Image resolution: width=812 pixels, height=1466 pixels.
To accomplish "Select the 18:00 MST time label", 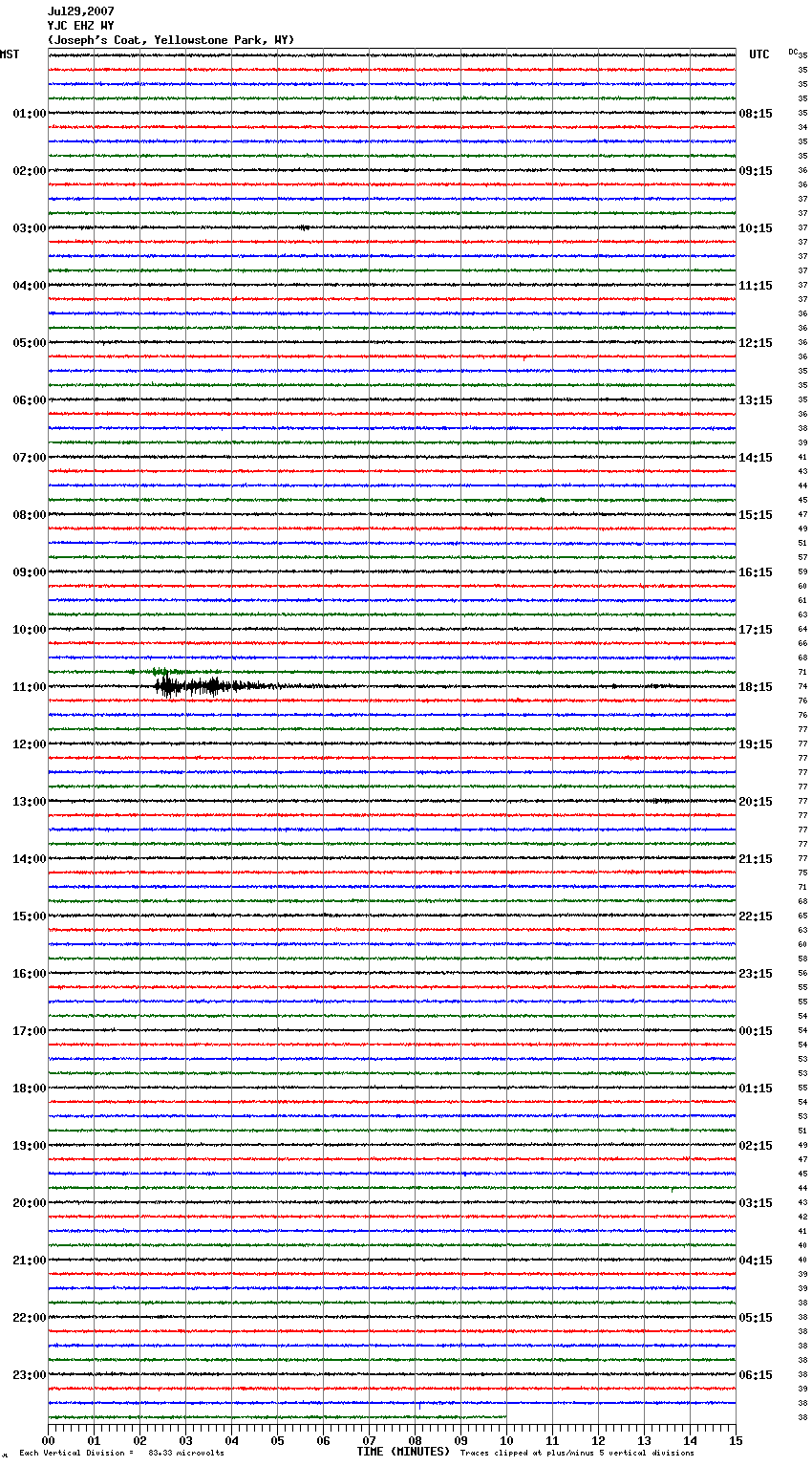I will tap(30, 1089).
